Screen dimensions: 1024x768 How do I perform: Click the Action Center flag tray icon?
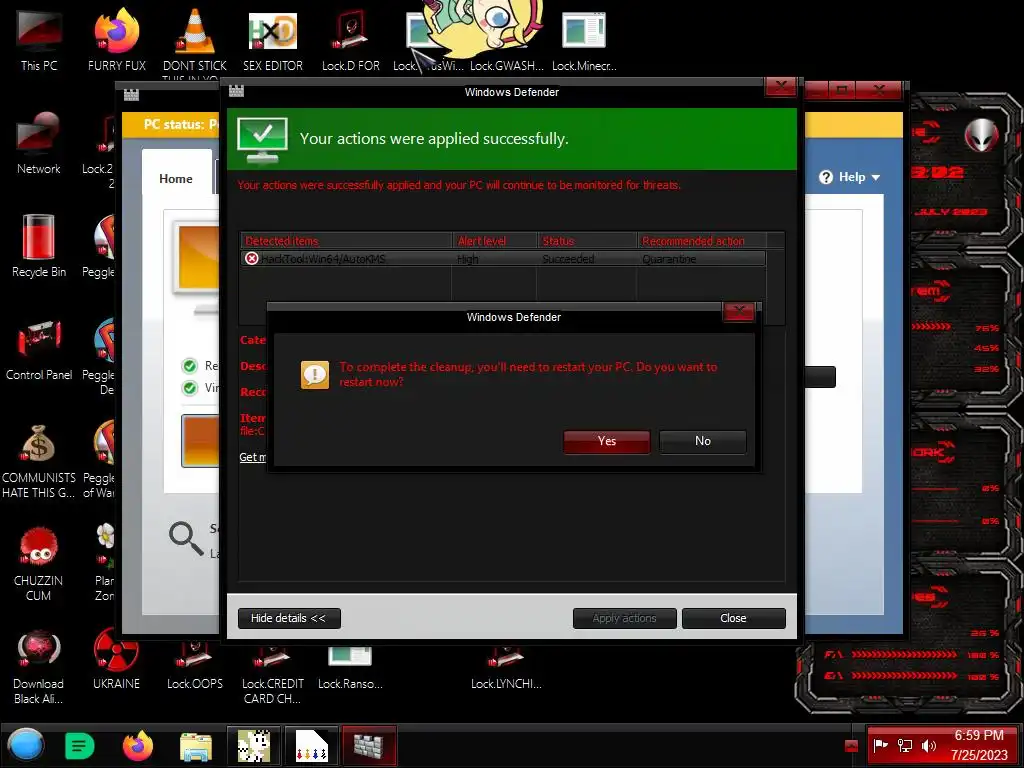point(880,745)
